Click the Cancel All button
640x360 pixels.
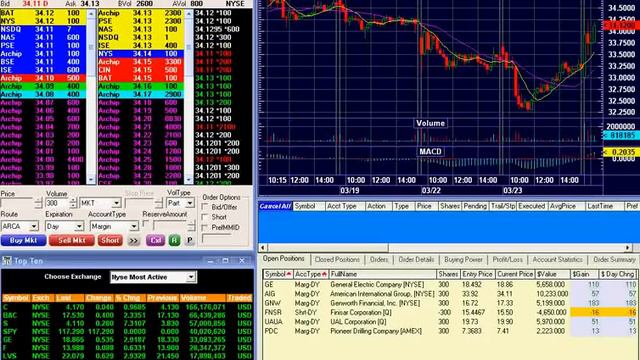click(275, 206)
